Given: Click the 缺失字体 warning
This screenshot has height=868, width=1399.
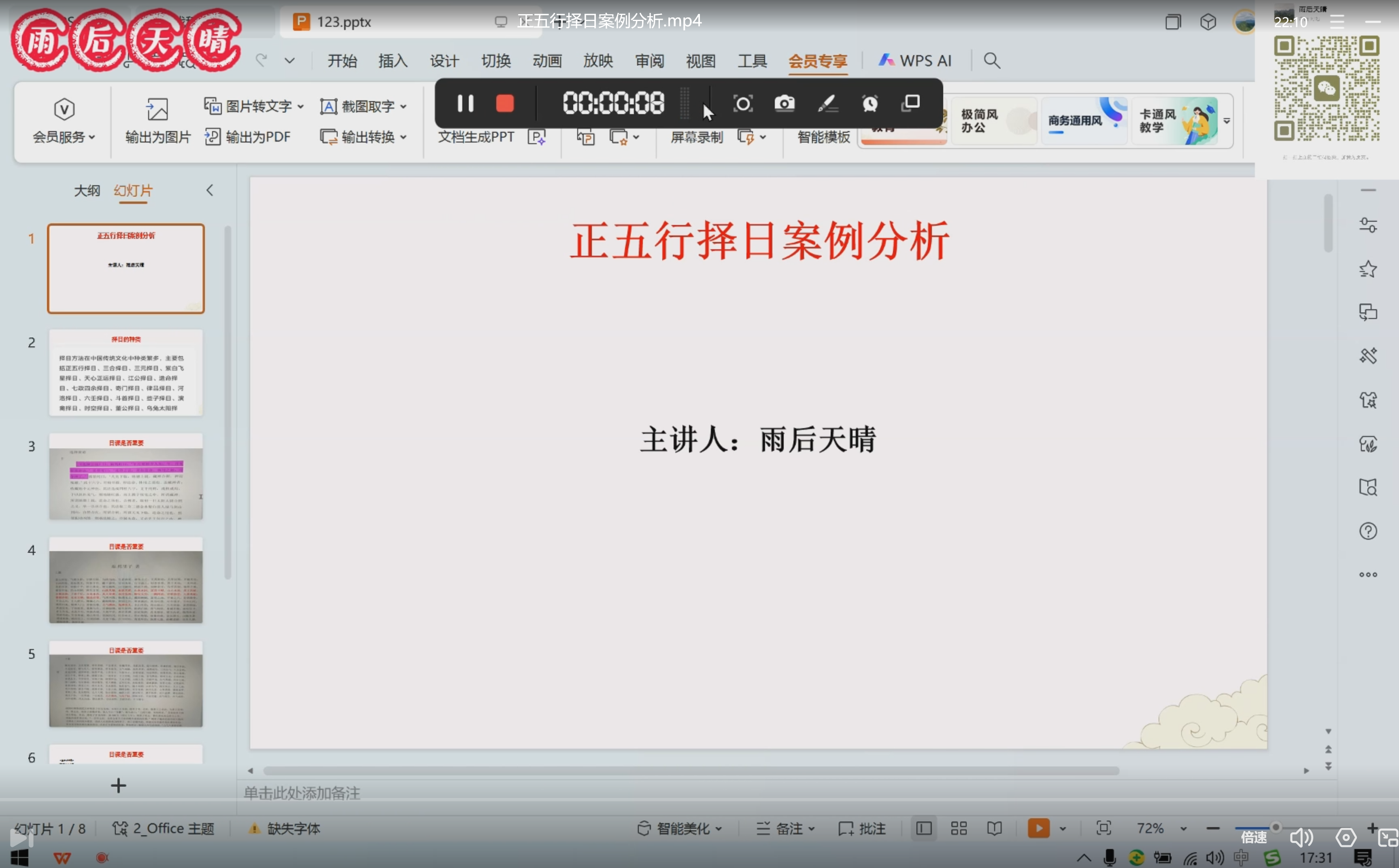Looking at the screenshot, I should pyautogui.click(x=284, y=828).
